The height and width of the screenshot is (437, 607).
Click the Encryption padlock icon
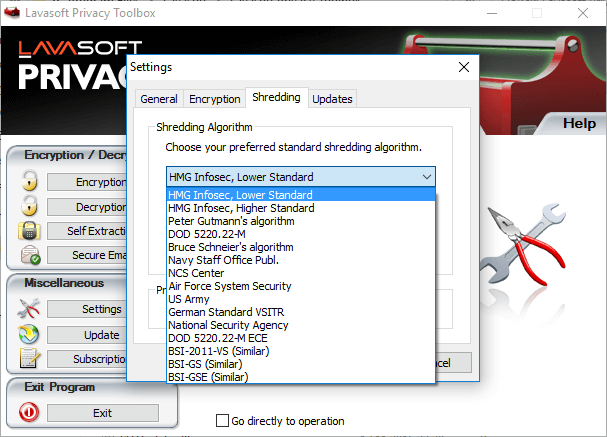pyautogui.click(x=29, y=181)
